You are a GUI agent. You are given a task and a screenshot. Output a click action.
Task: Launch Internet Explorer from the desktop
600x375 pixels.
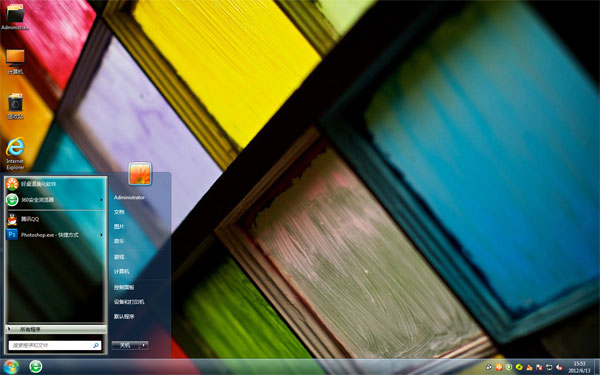(x=15, y=153)
